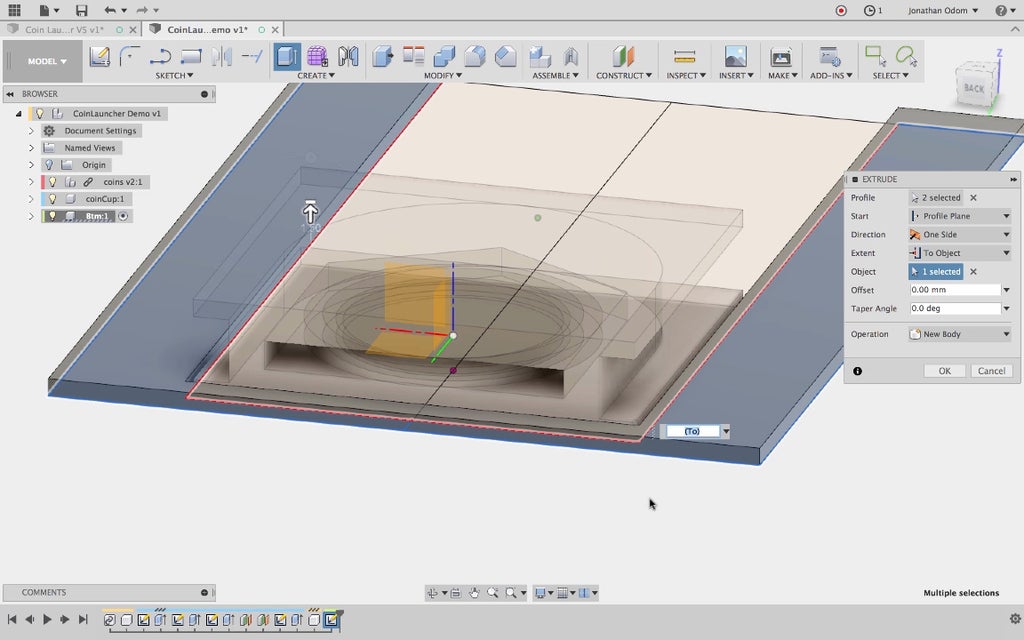The width and height of the screenshot is (1024, 640).
Task: Click the Insert image icon
Action: click(735, 57)
